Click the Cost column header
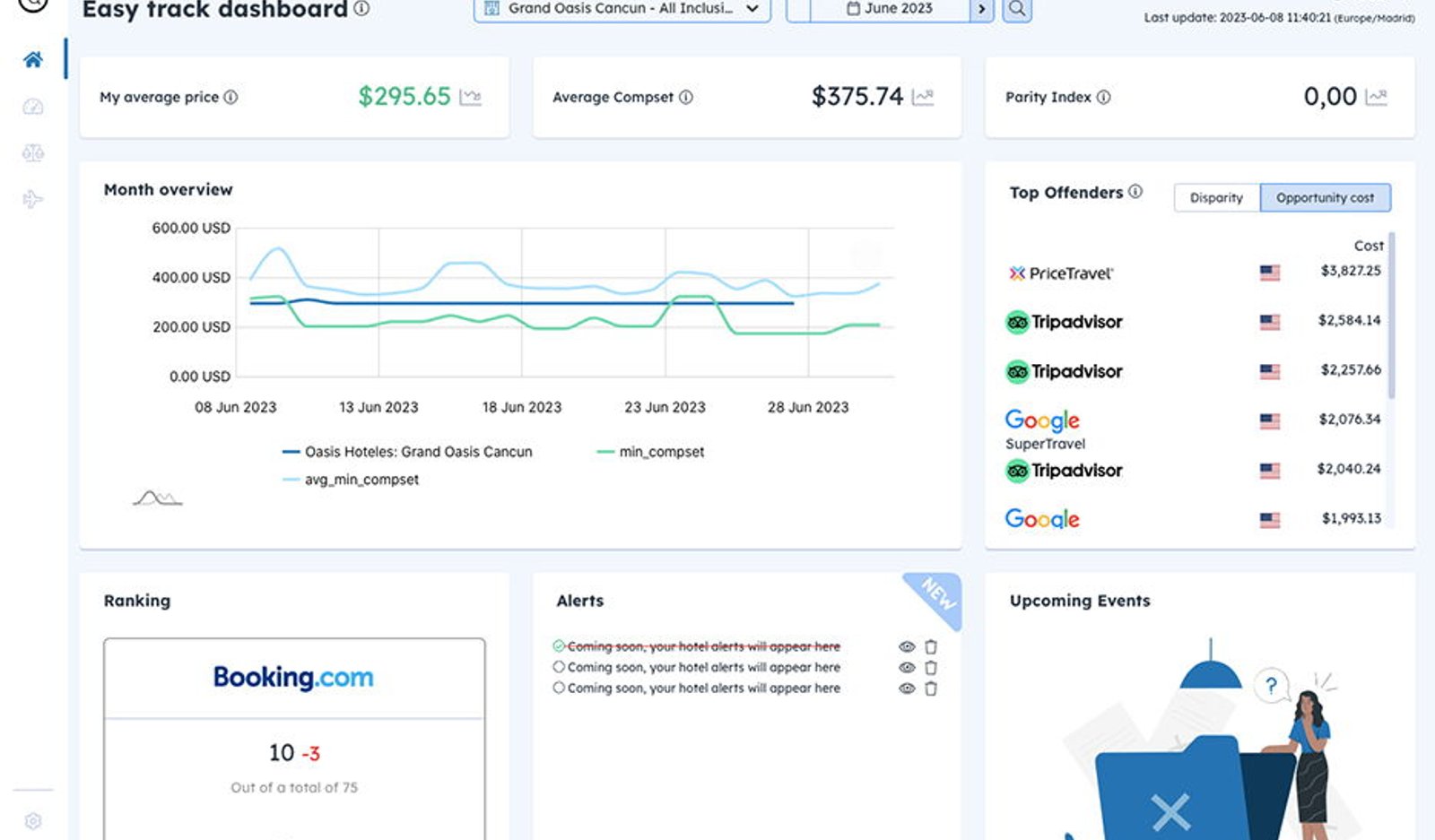Image resolution: width=1435 pixels, height=840 pixels. point(1369,246)
